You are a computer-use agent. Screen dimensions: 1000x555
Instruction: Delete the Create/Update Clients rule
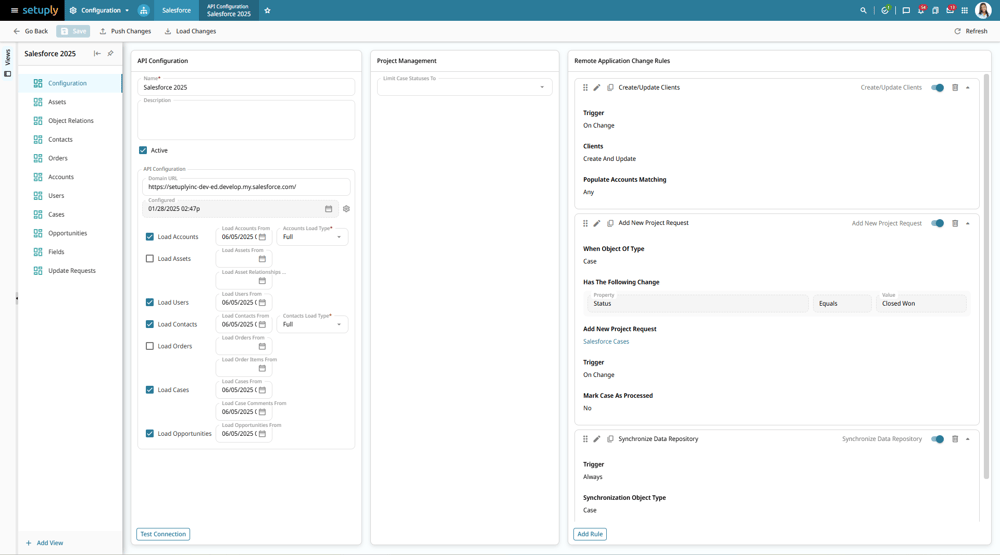click(955, 87)
